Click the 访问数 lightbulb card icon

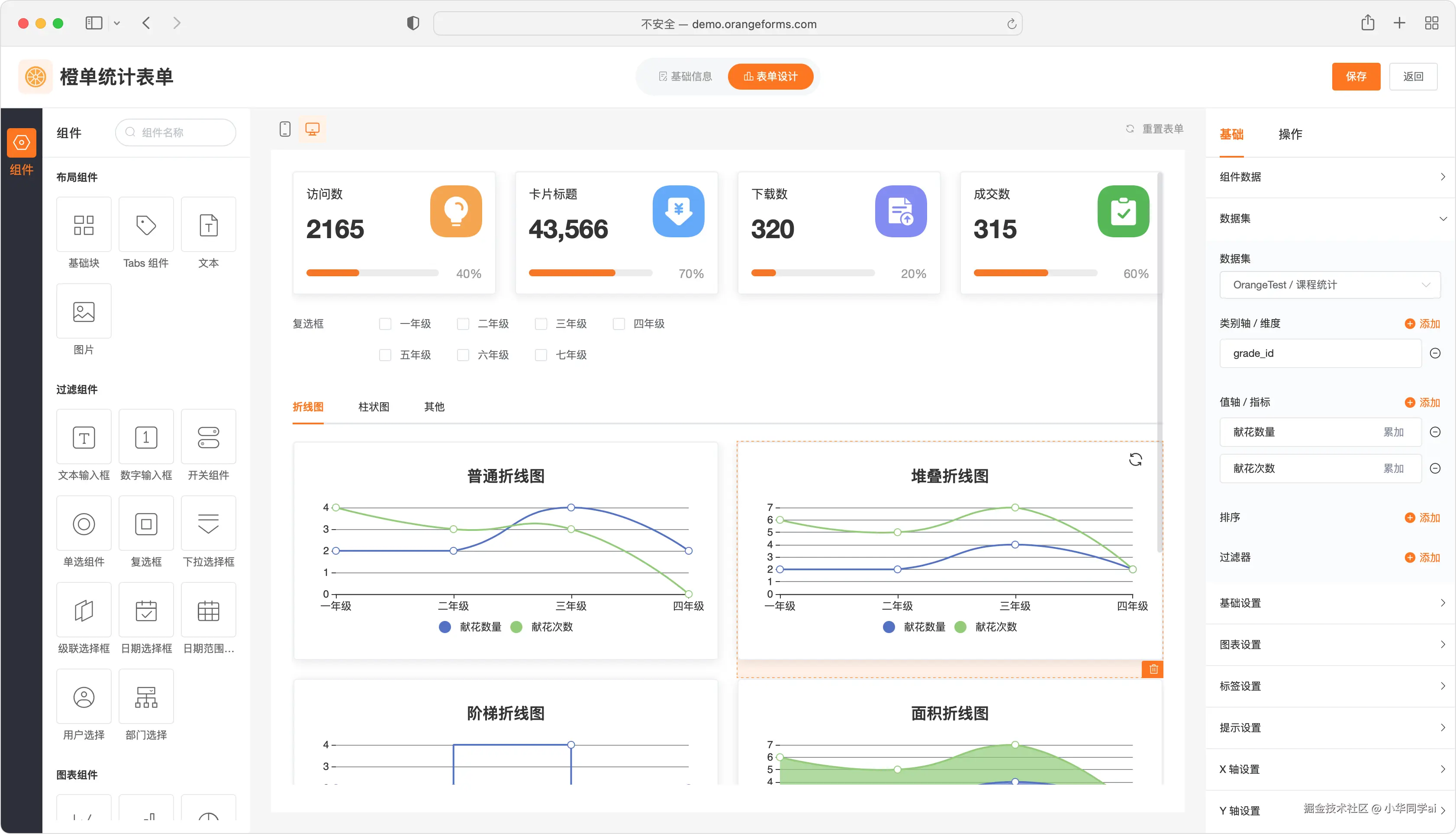(x=456, y=211)
